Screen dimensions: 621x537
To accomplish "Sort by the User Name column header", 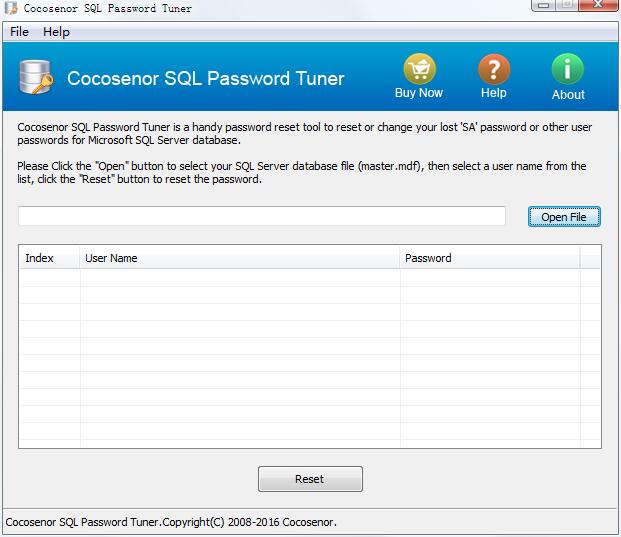I will point(240,258).
